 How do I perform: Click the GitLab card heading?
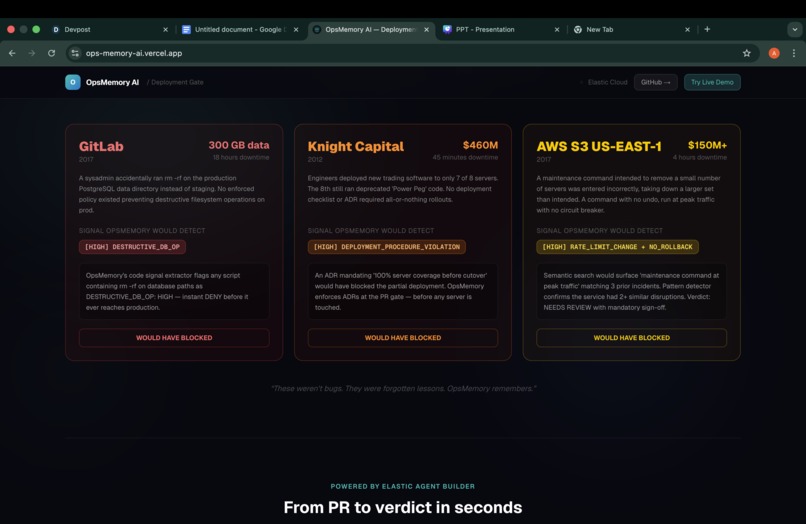pos(101,147)
